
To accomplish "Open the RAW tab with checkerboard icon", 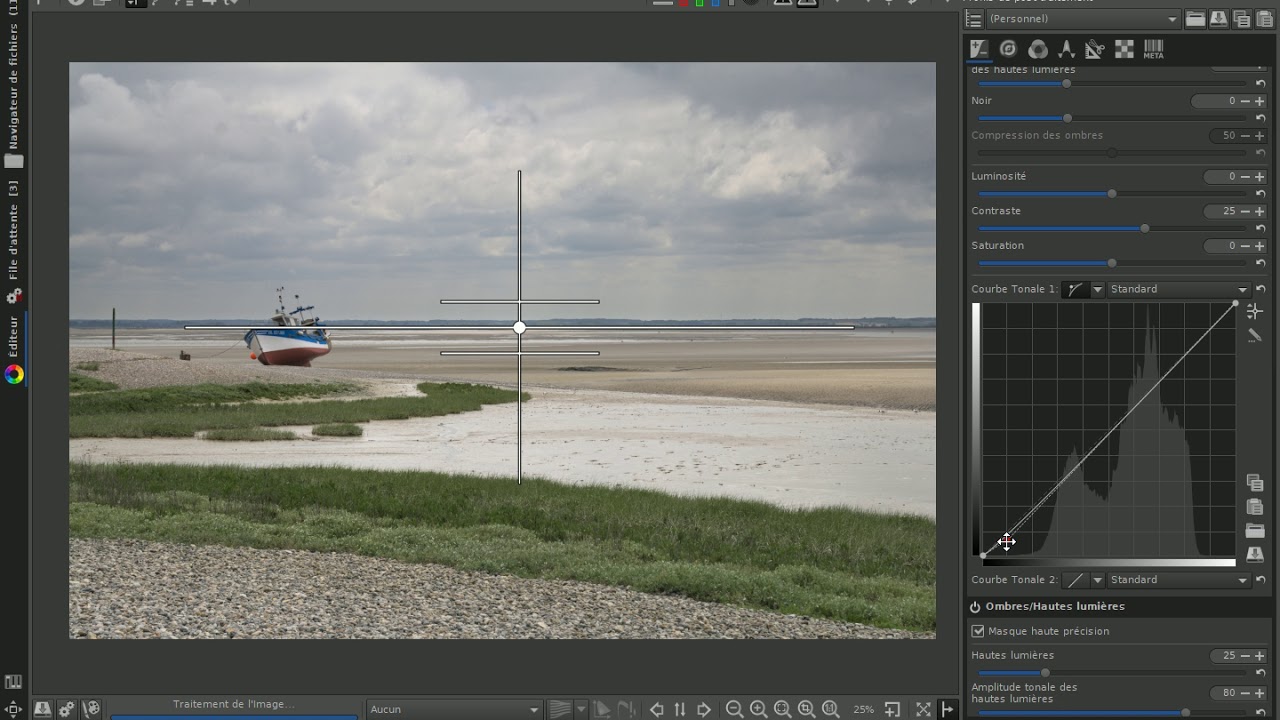I will coord(1124,49).
